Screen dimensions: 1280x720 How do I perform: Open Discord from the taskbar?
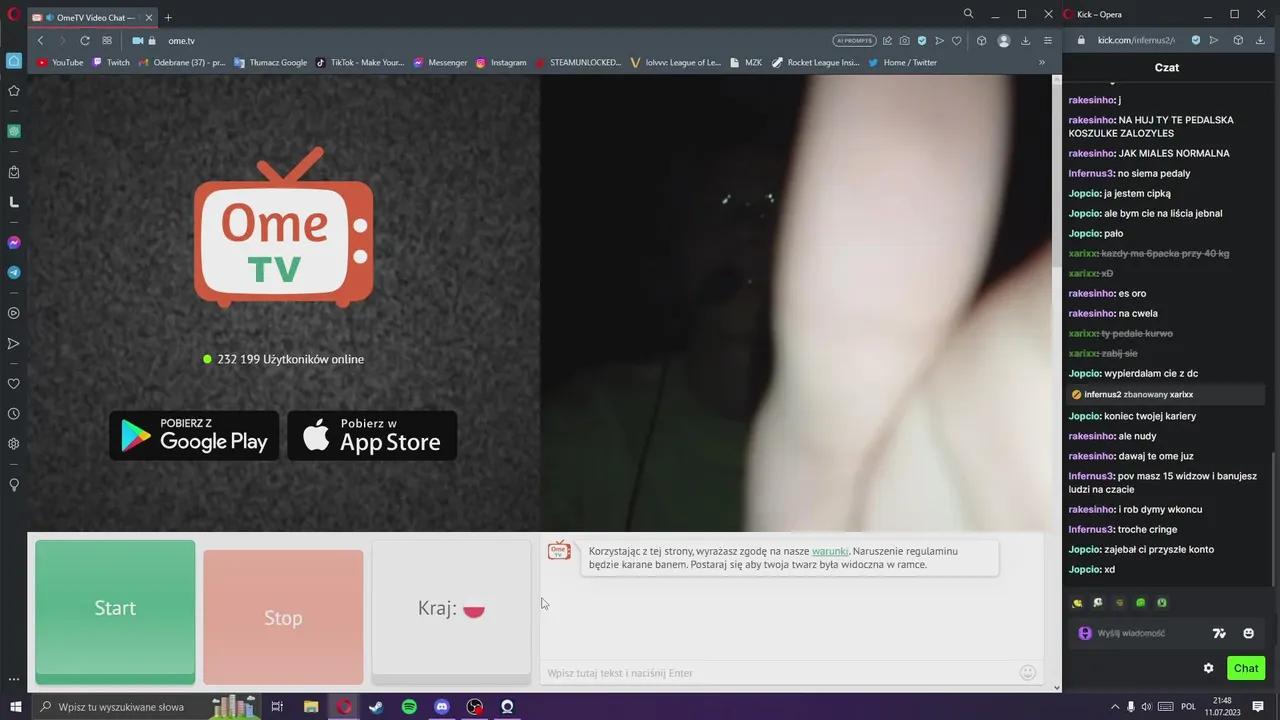tap(442, 707)
